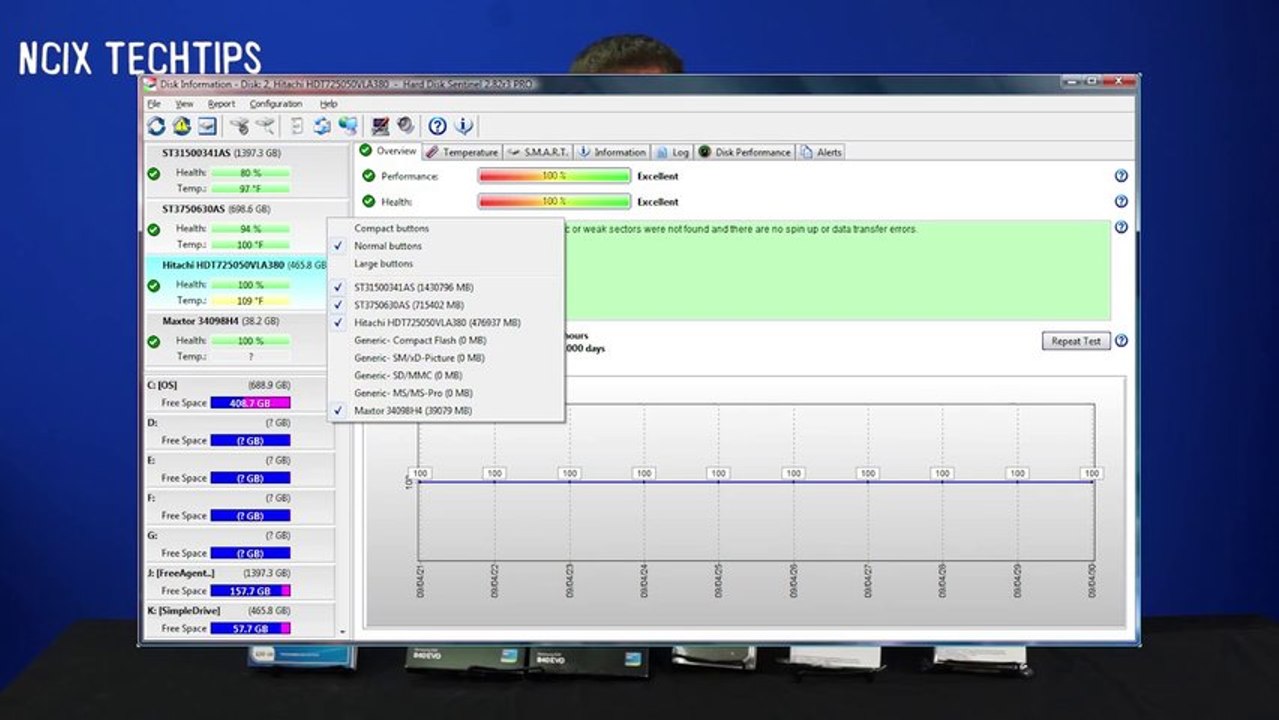This screenshot has width=1279, height=720.
Task: Click the second gray disk toolbar icon
Action: point(265,126)
